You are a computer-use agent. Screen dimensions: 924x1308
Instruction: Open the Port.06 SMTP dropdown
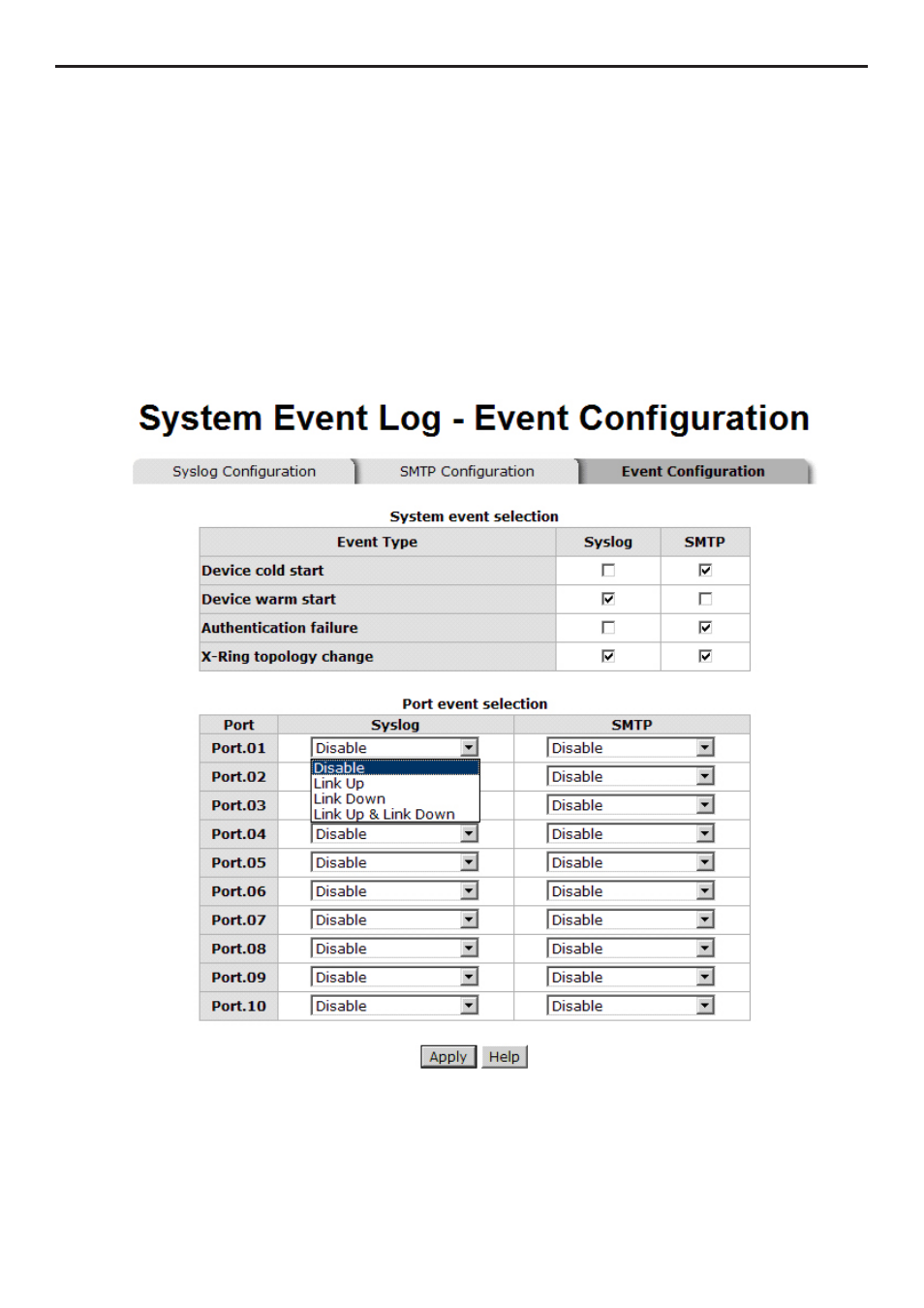point(631,891)
